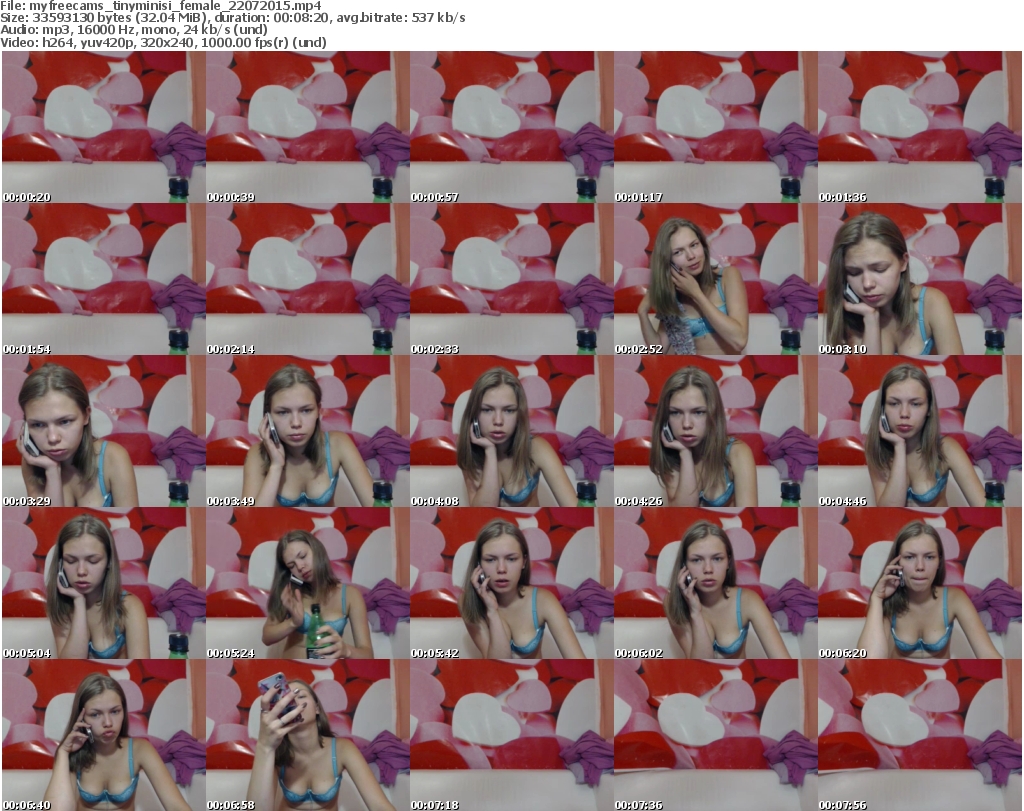
Task: Choose the frame marked 00:06:58
Action: click(x=308, y=735)
